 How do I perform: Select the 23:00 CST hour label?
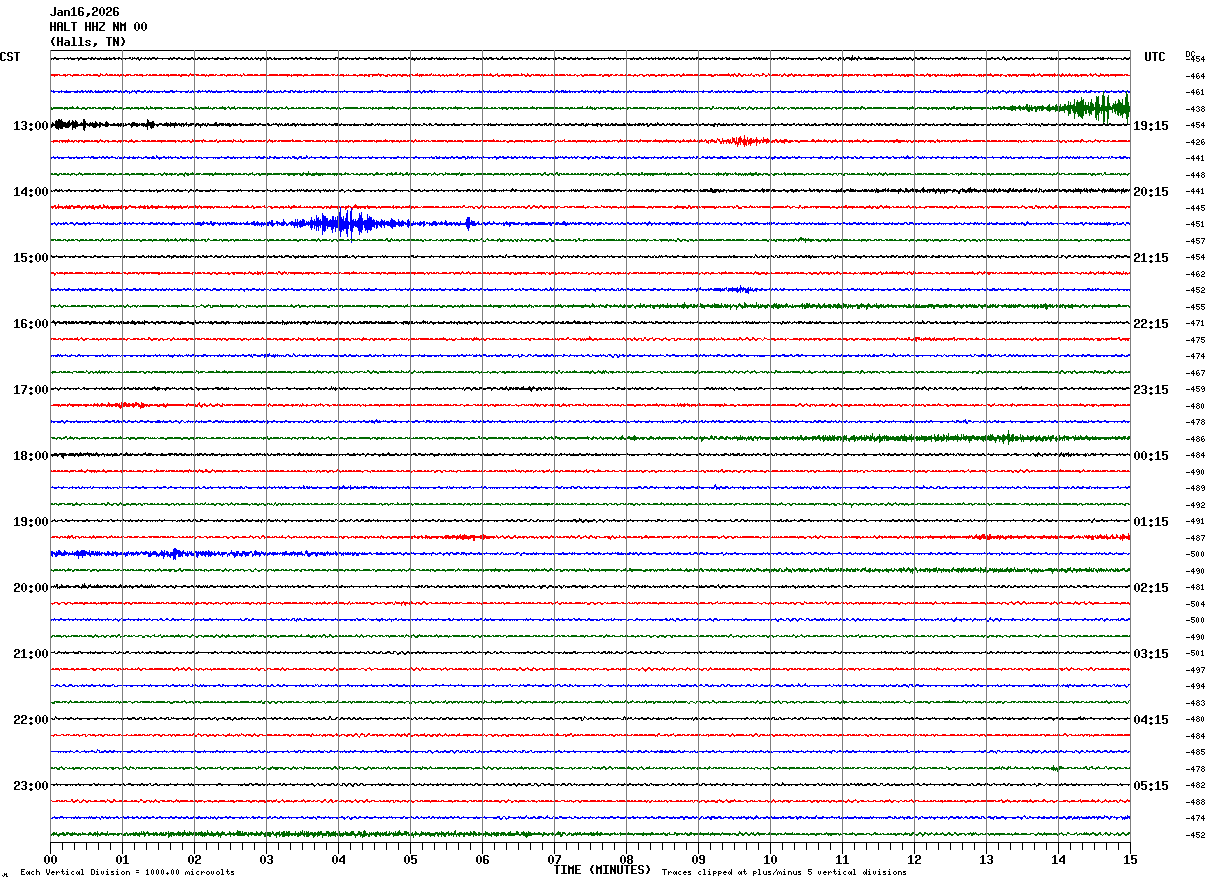coord(30,786)
